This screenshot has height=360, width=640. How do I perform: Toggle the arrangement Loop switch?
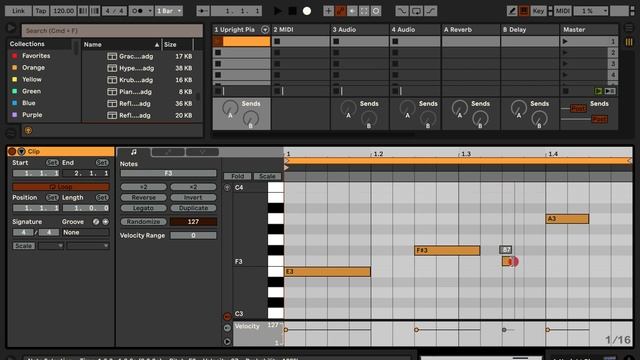pyautogui.click(x=416, y=11)
